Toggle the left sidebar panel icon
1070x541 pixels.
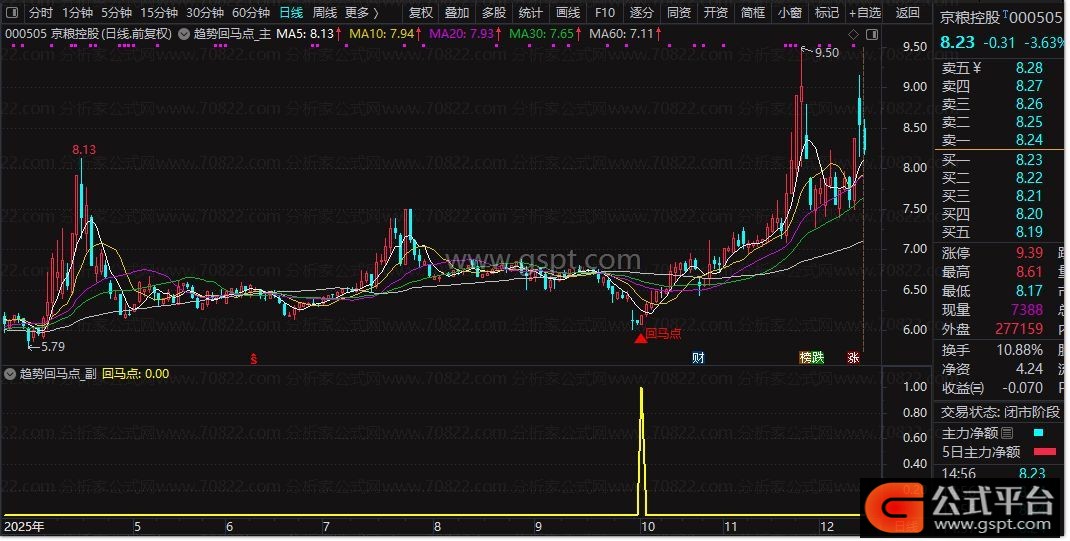click(x=10, y=13)
